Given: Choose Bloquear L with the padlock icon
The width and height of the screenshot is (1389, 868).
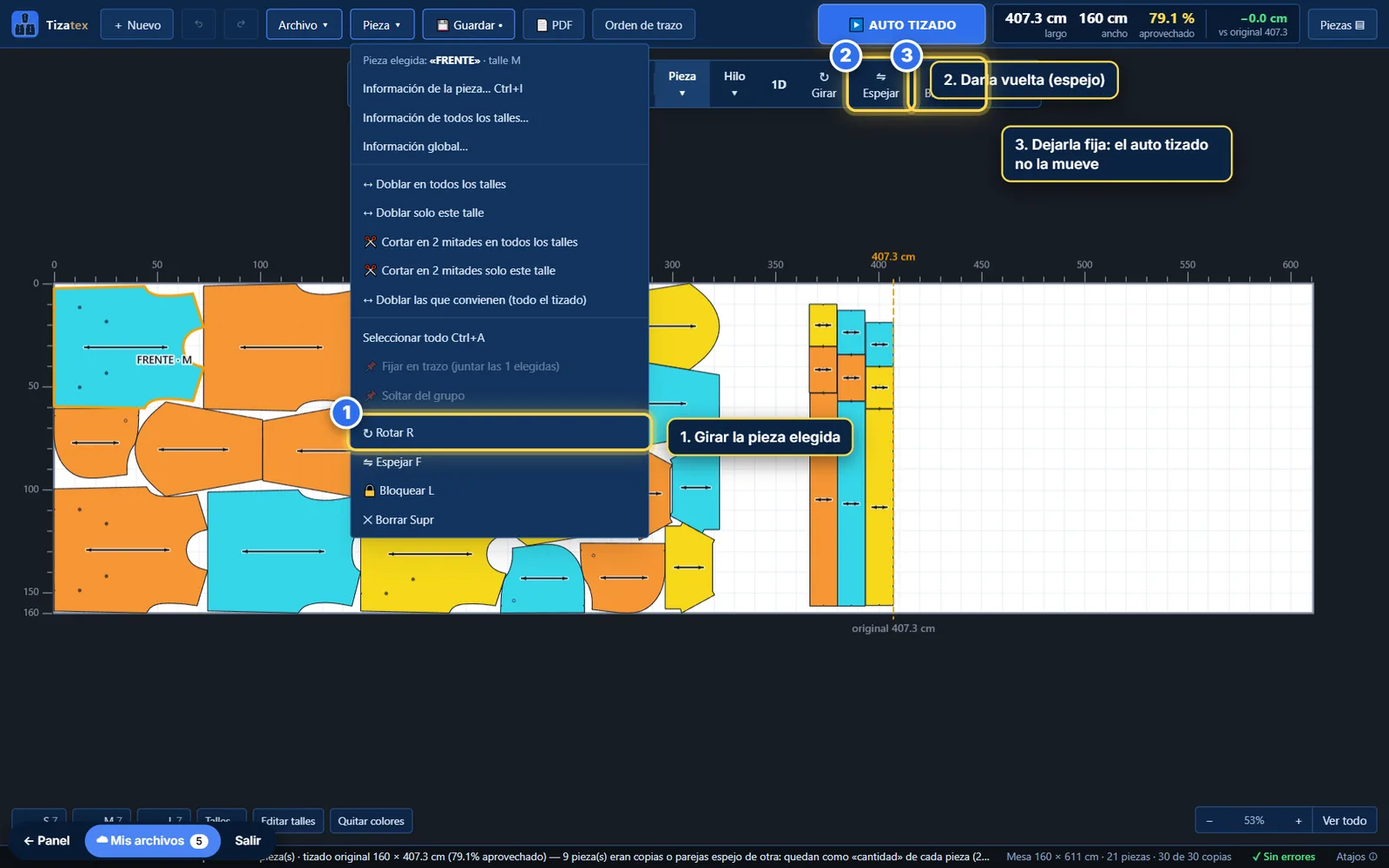Looking at the screenshot, I should coord(499,490).
